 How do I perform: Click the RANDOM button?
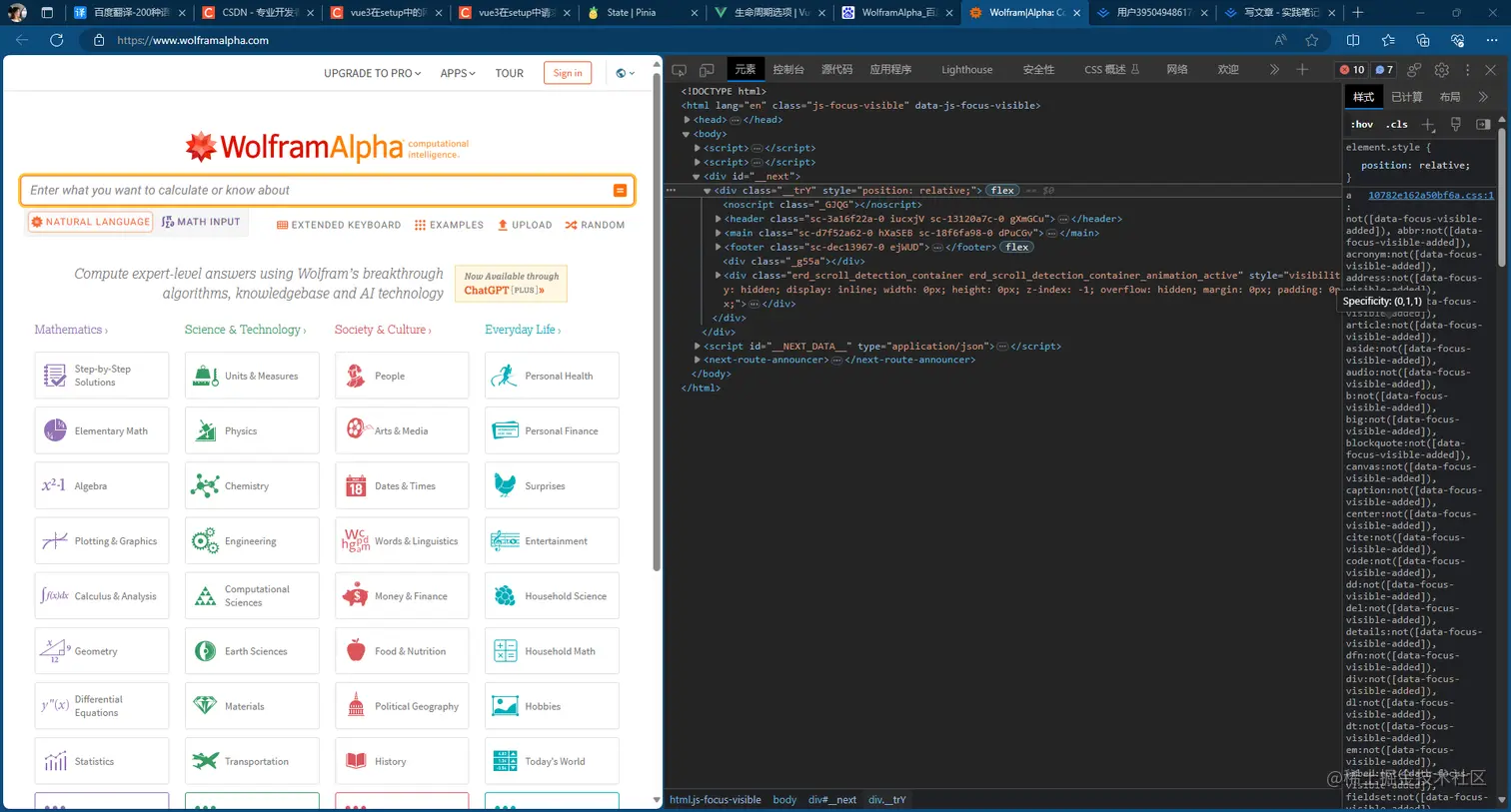(x=595, y=225)
